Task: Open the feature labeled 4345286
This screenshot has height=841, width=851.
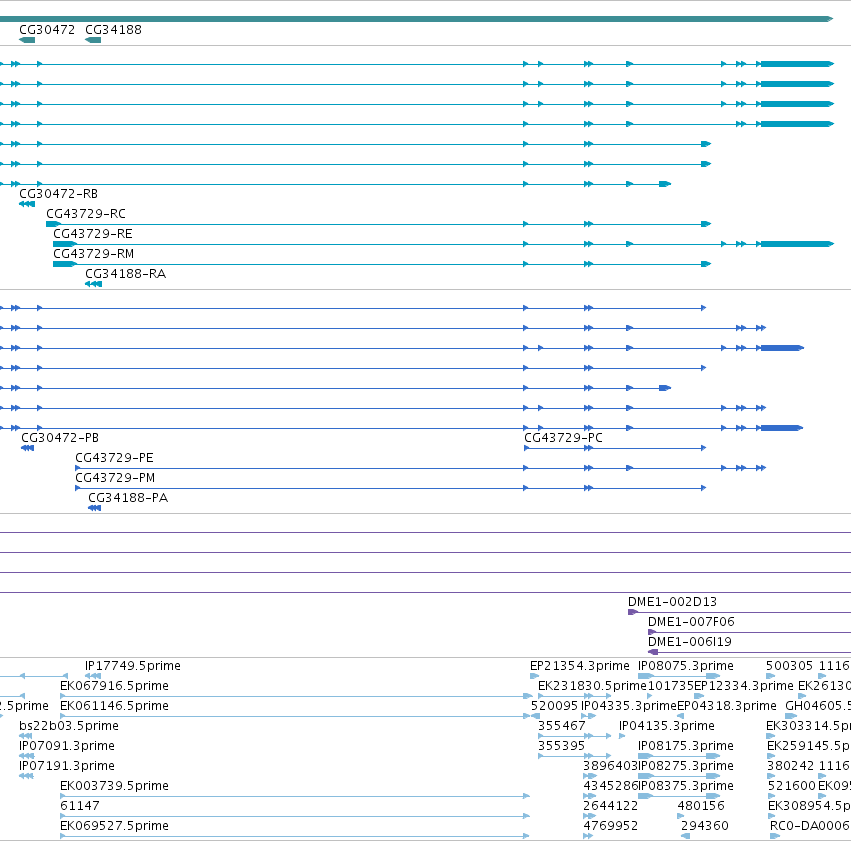Action: tap(611, 786)
